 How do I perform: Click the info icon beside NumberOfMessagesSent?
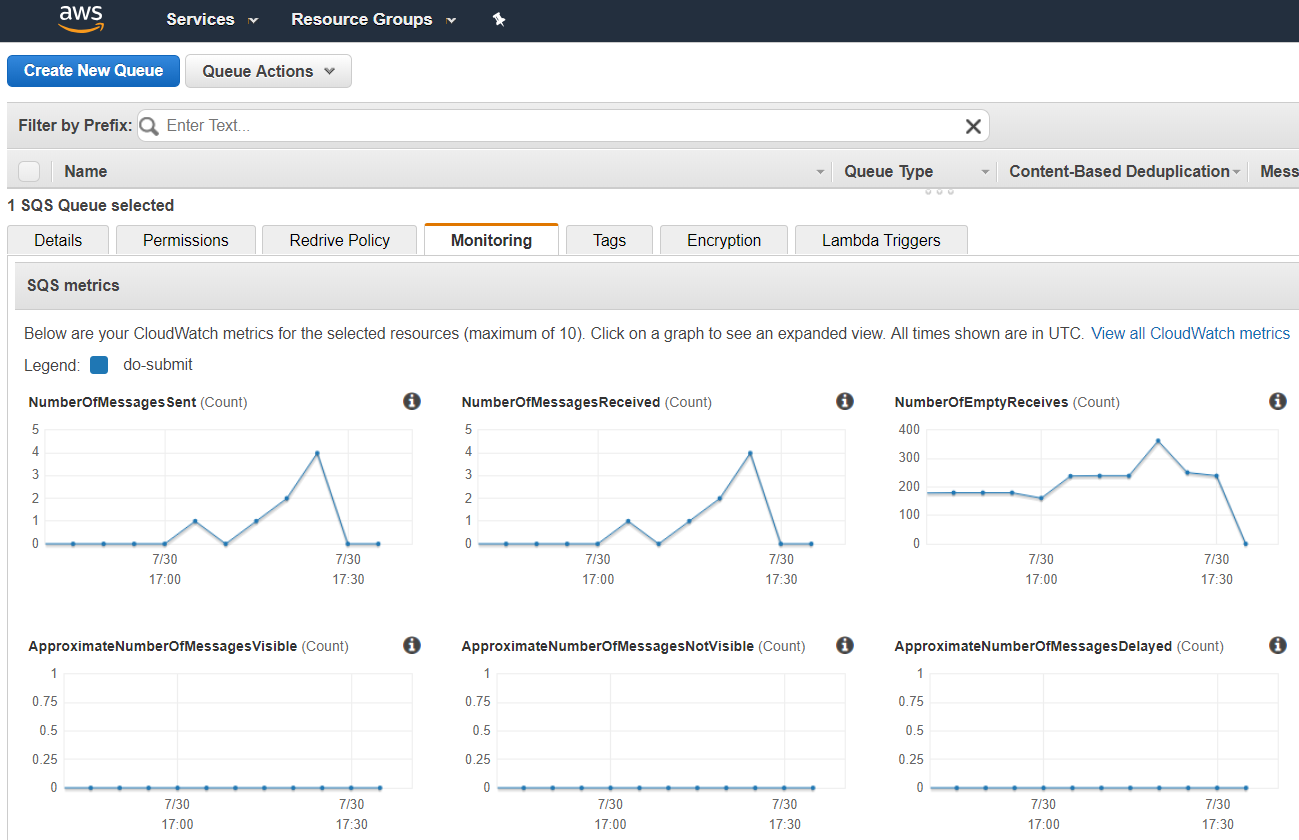(x=411, y=401)
